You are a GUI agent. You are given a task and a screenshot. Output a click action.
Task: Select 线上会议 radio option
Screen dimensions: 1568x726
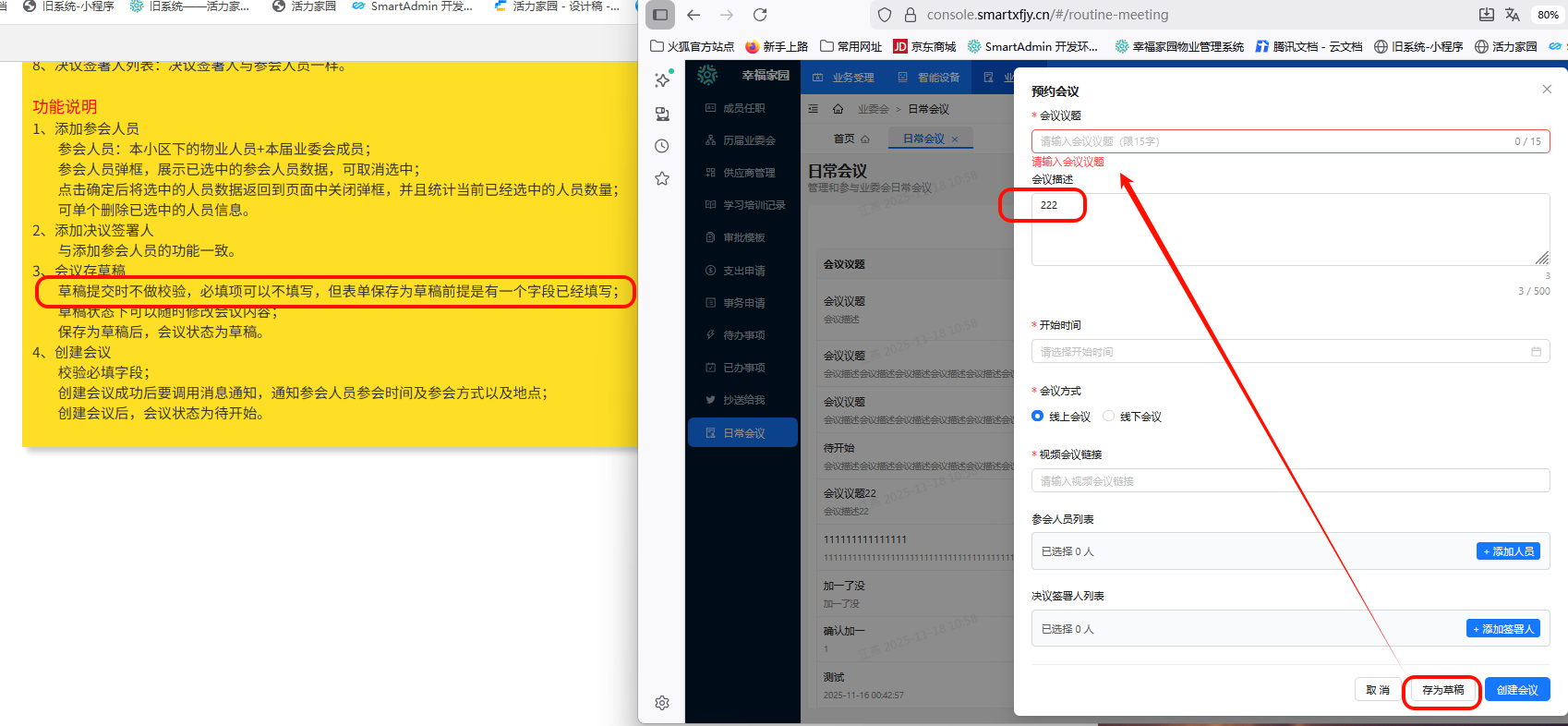[1061, 417]
